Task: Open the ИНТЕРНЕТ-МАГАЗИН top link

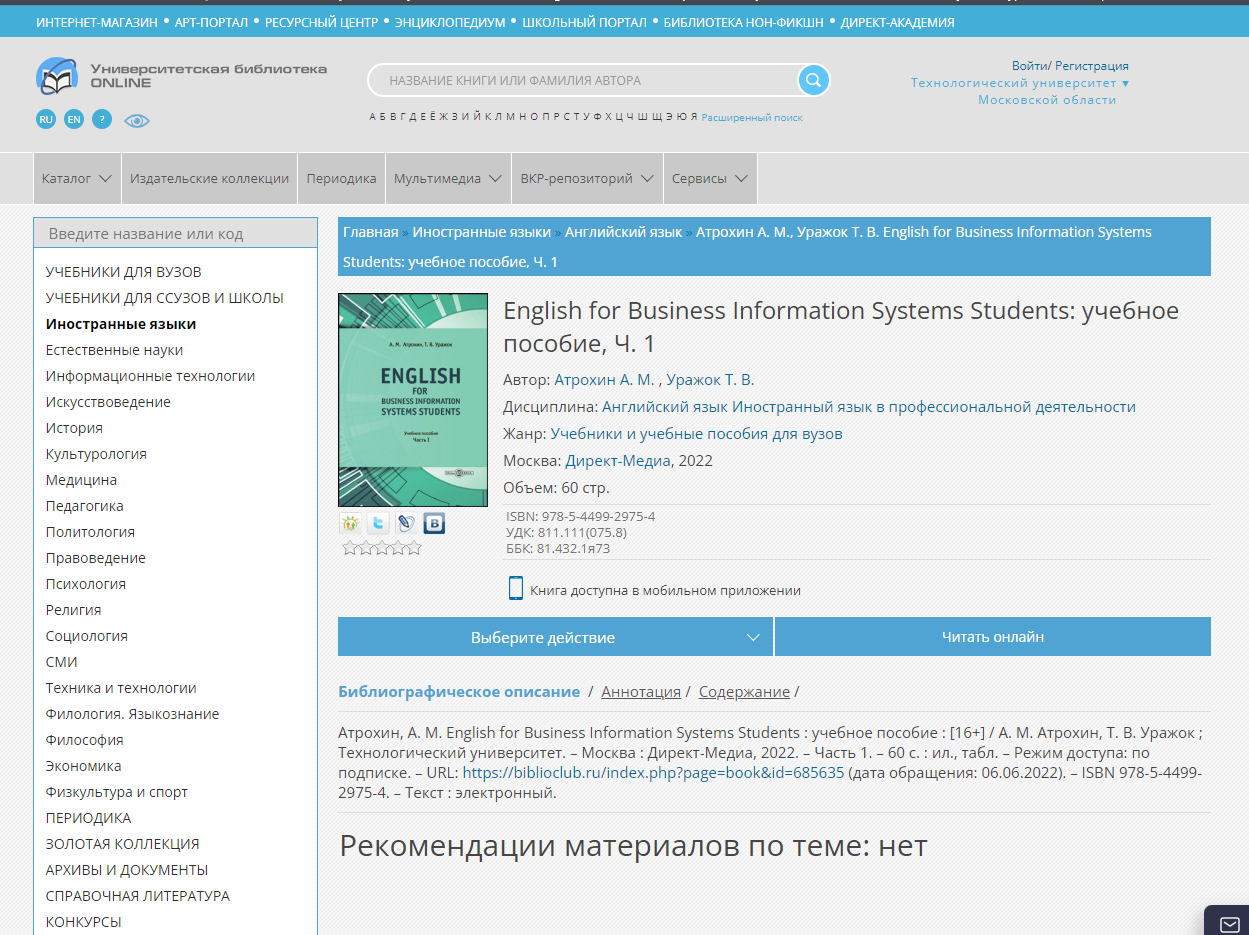Action: point(97,22)
